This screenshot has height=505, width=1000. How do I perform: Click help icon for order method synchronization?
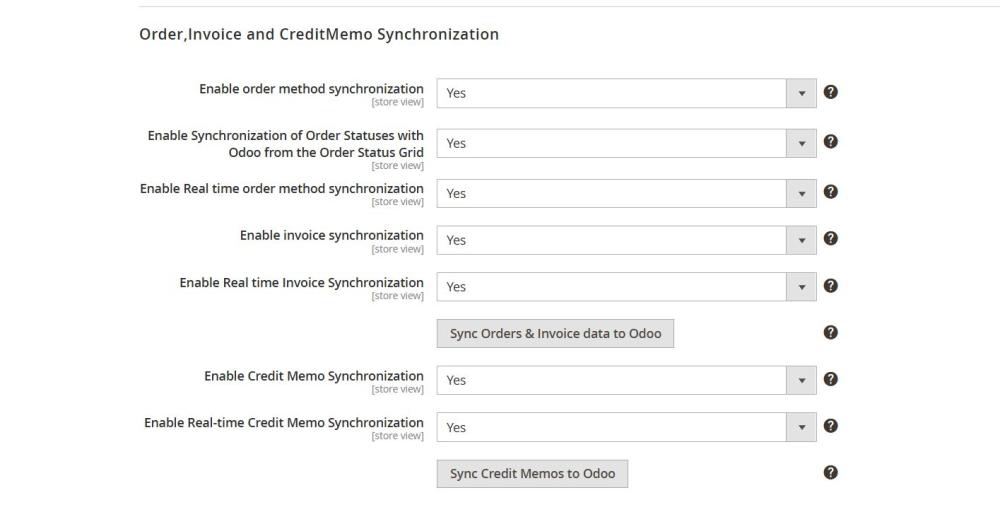[x=830, y=92]
